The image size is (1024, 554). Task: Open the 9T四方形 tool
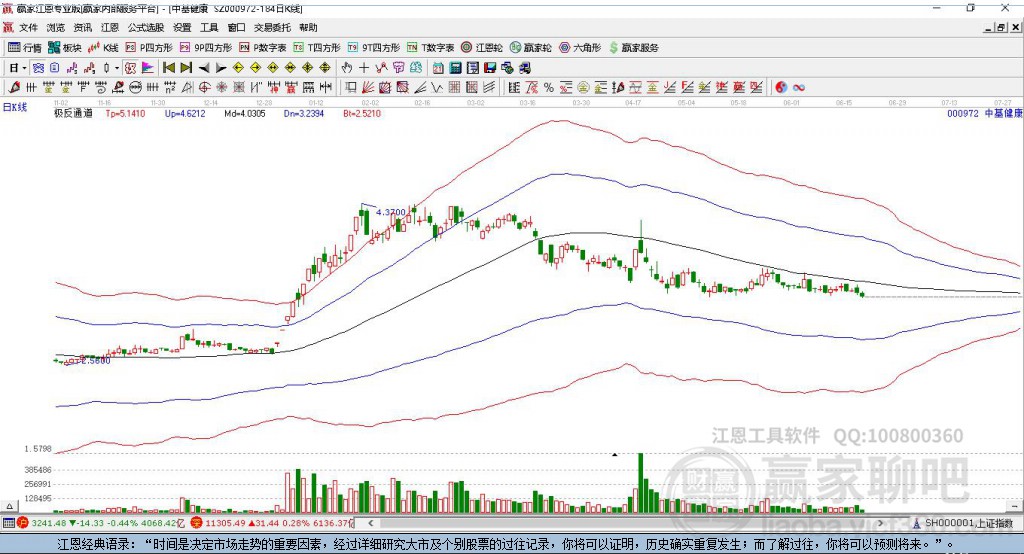click(374, 48)
